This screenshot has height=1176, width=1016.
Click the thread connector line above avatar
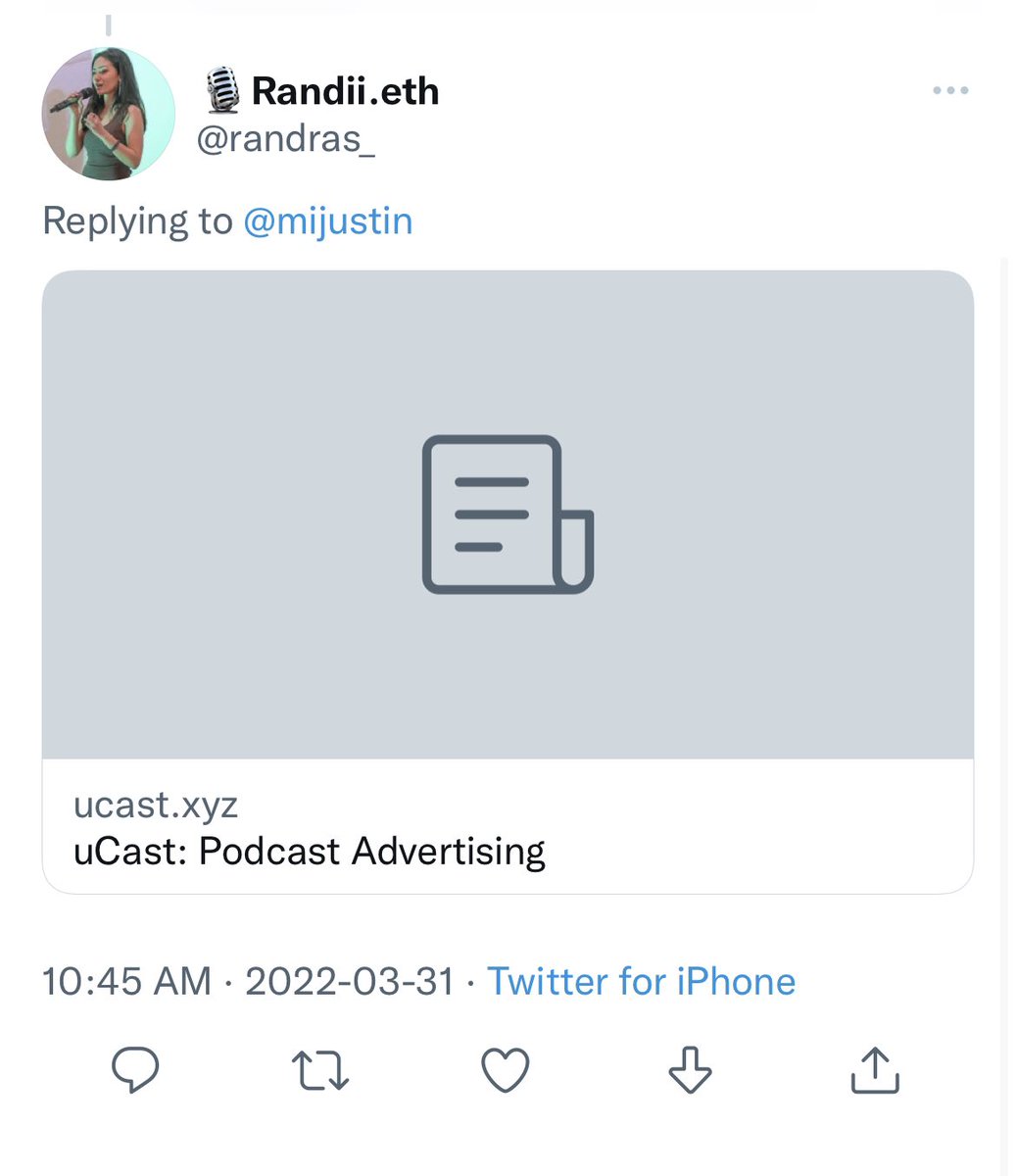pos(108,24)
